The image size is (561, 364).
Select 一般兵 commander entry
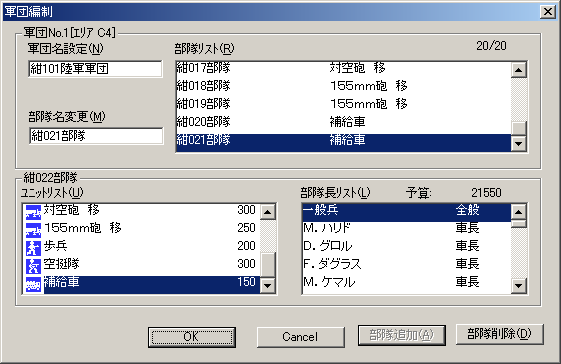click(406, 212)
